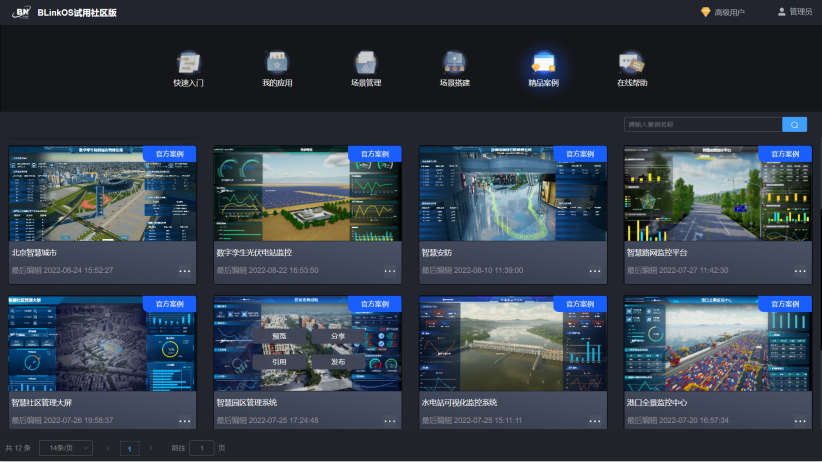Click 发布 on 智慧园区管理系统 card
The width and height of the screenshot is (822, 462).
pyautogui.click(x=337, y=362)
